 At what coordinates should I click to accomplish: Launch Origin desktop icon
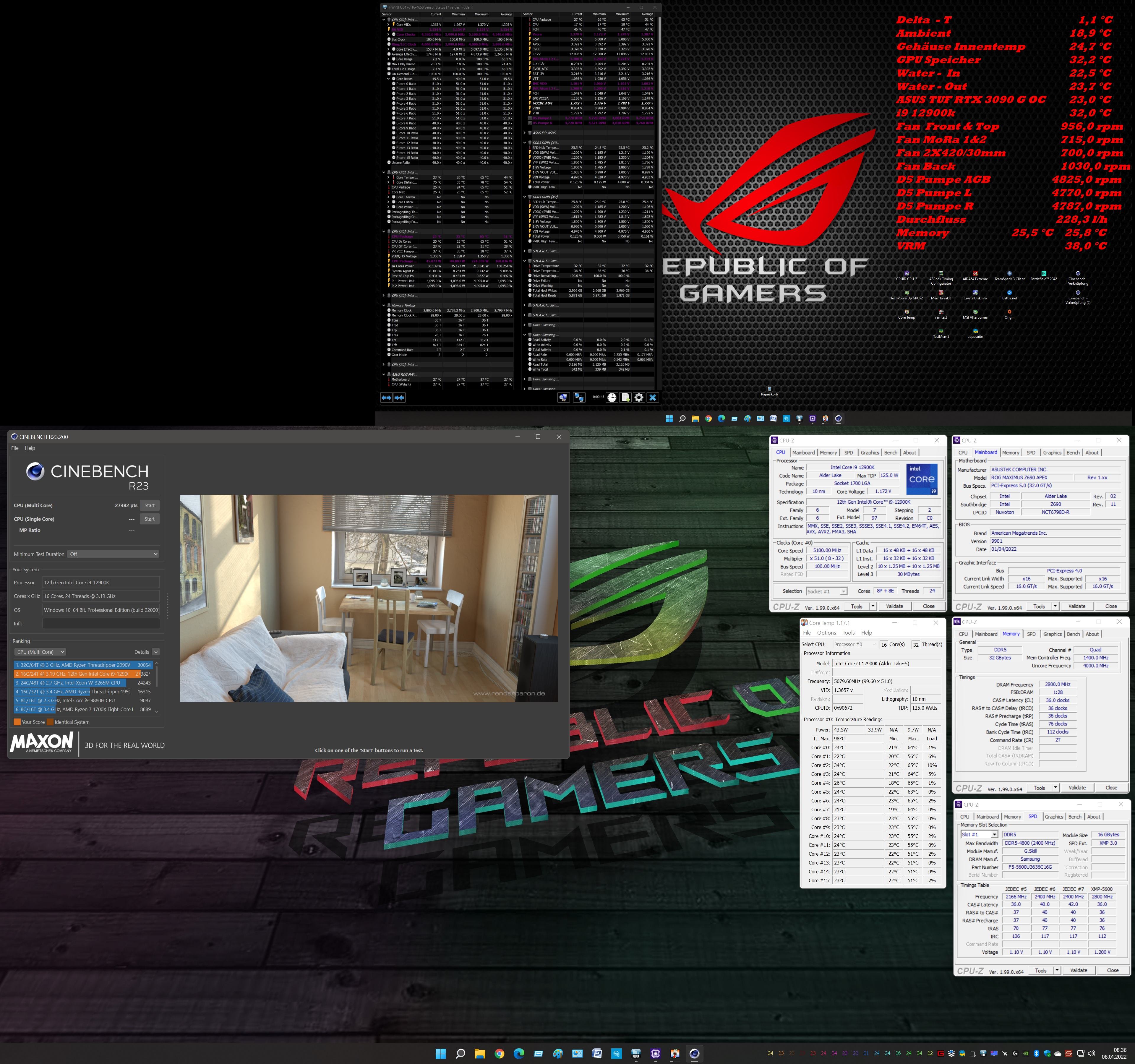point(1009,314)
